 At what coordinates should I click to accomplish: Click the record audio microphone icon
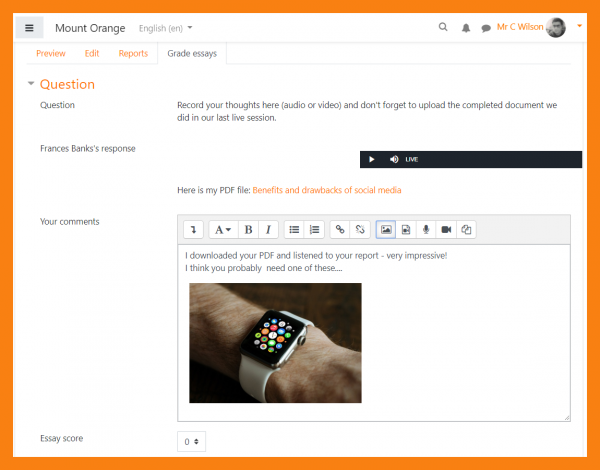[426, 229]
